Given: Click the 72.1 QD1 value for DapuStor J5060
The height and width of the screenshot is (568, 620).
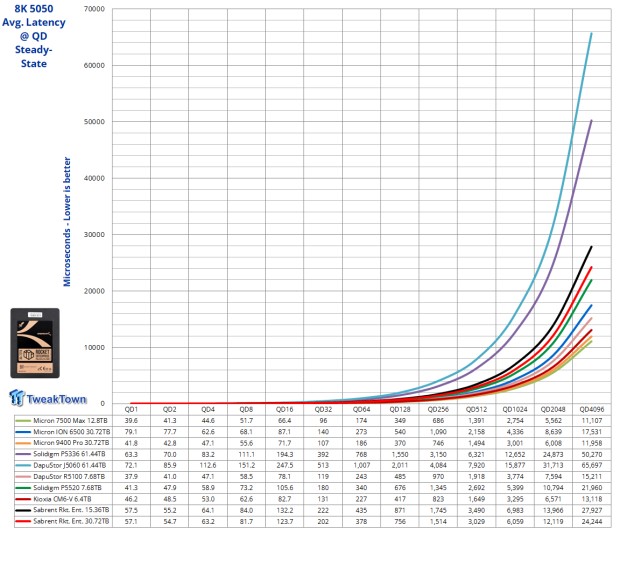Looking at the screenshot, I should click(131, 465).
